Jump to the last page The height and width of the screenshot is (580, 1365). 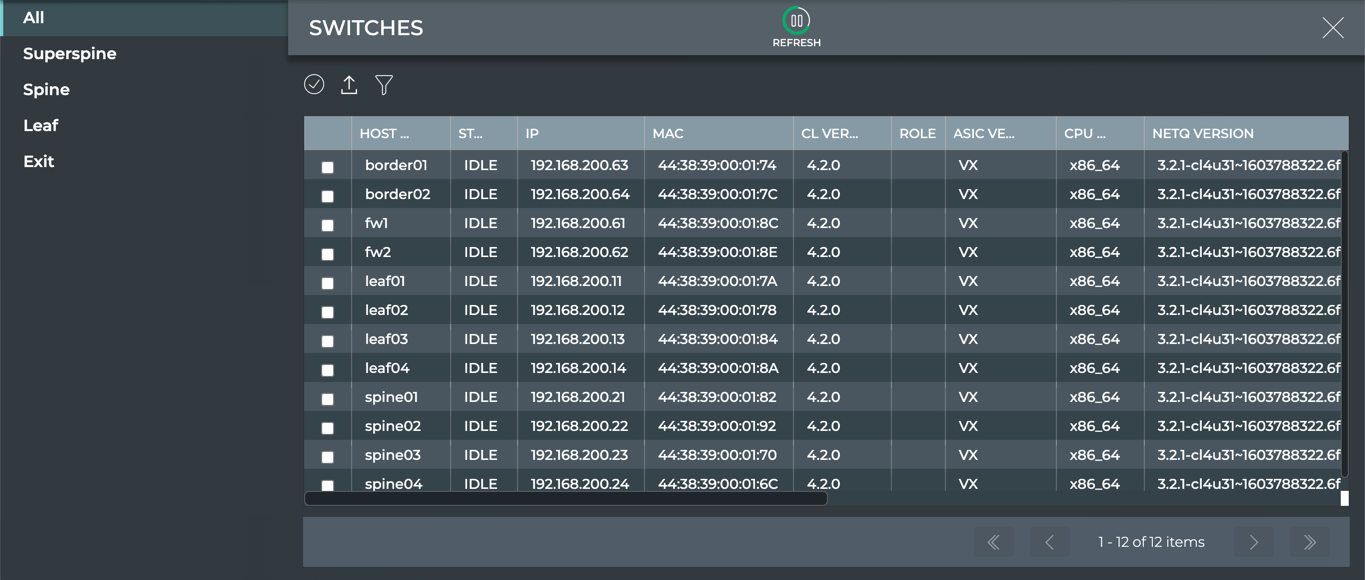pos(1309,542)
